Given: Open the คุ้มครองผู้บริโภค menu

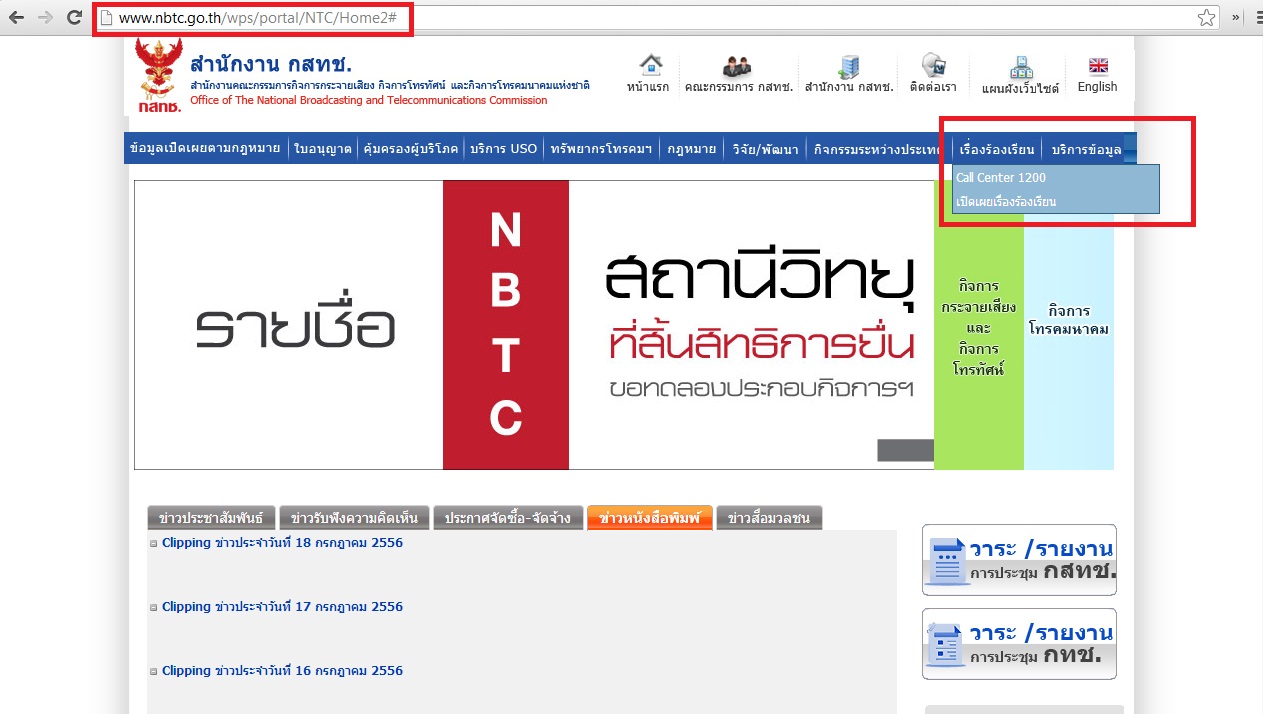Looking at the screenshot, I should [x=411, y=149].
